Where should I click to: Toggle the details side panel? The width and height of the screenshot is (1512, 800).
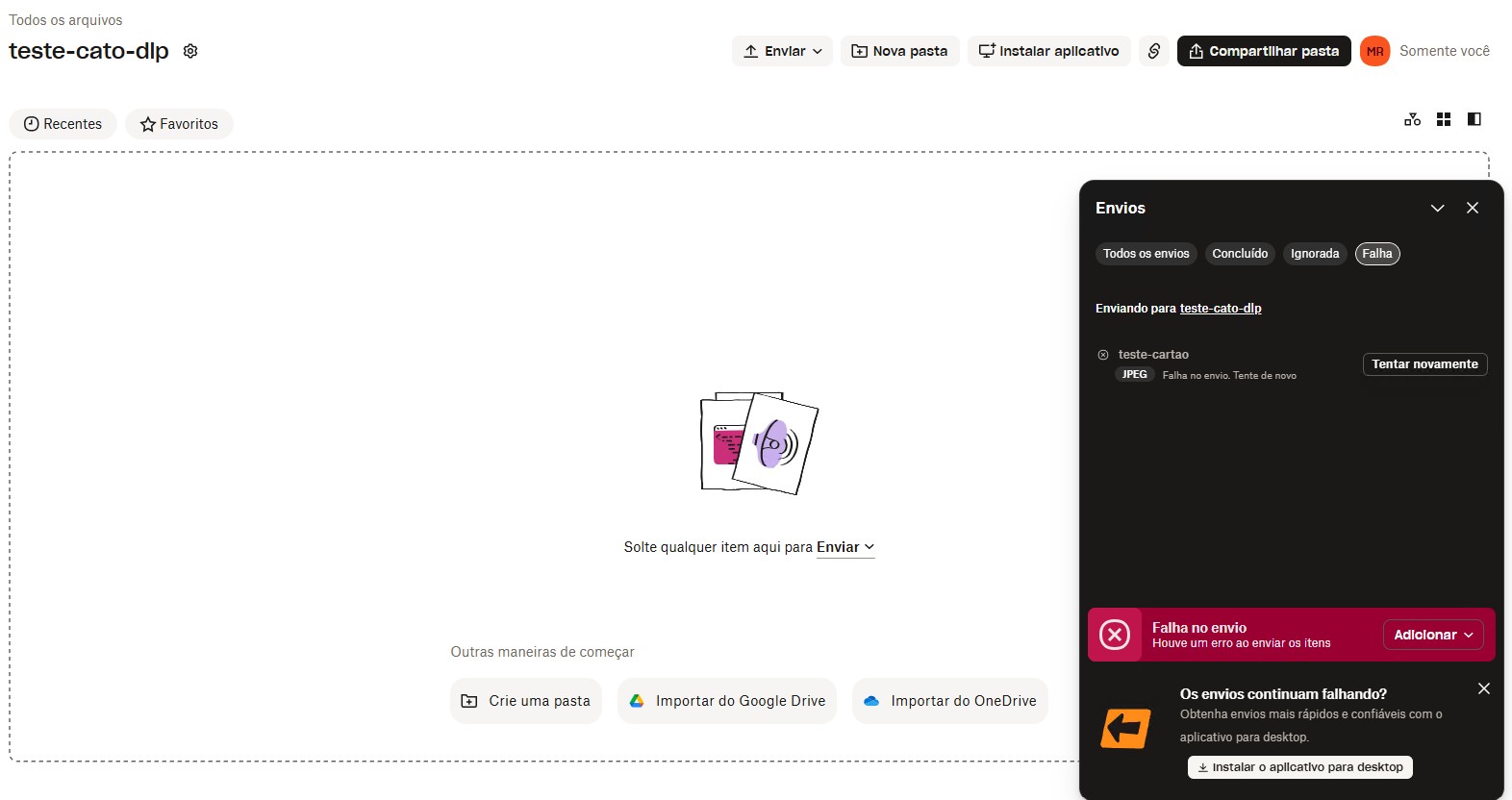1474,119
